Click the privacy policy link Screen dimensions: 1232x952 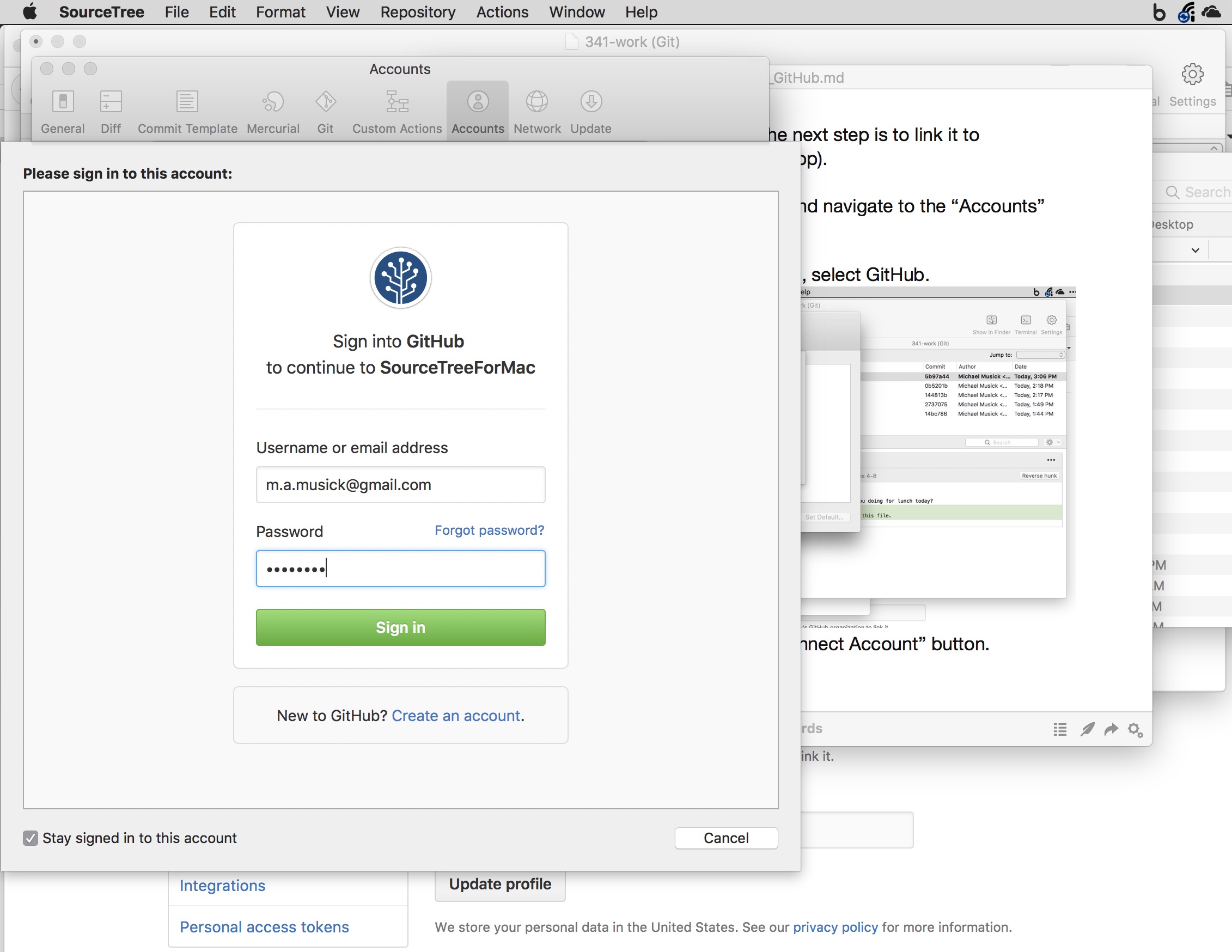[835, 927]
